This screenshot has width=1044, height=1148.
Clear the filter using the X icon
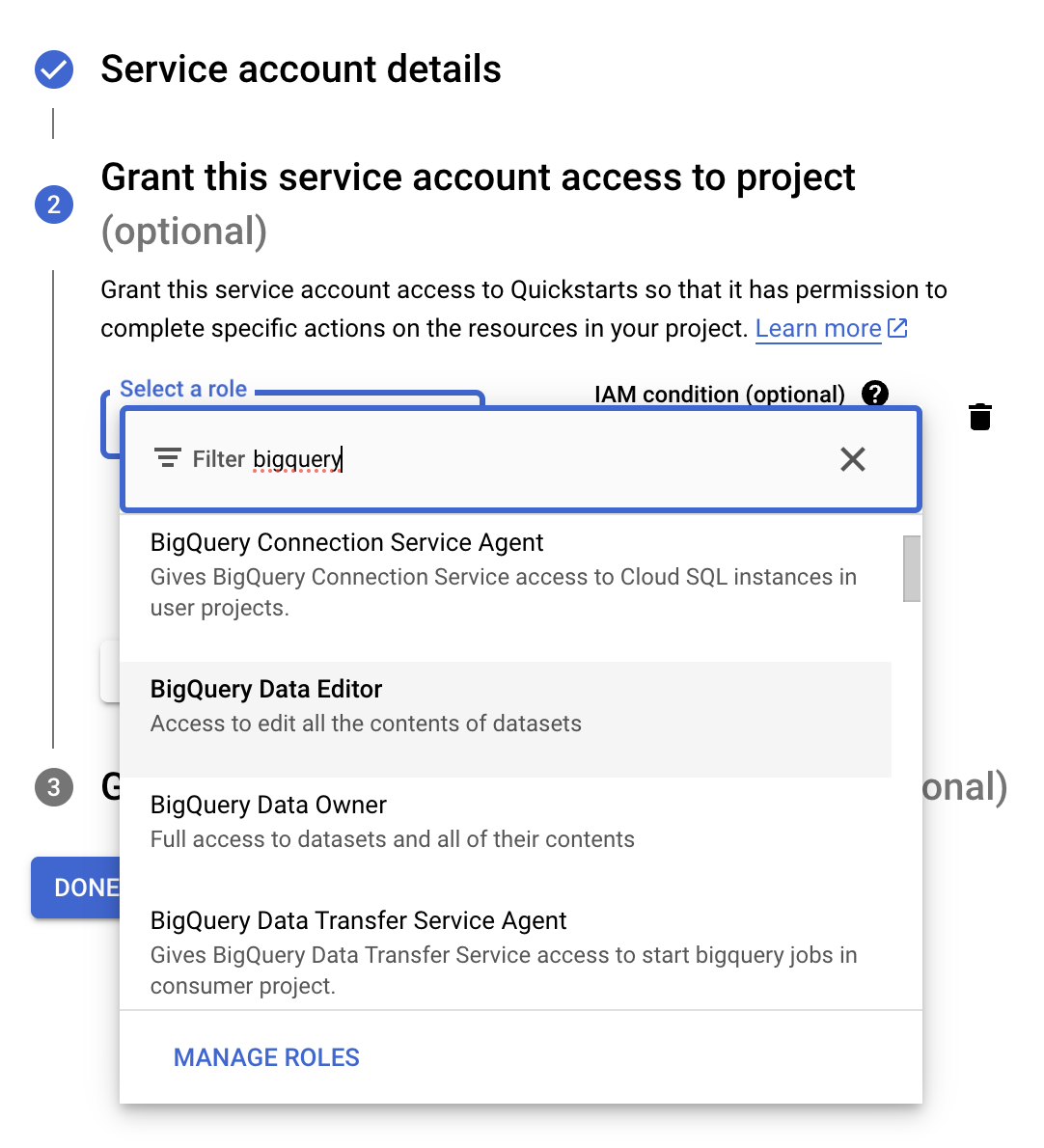pos(853,459)
